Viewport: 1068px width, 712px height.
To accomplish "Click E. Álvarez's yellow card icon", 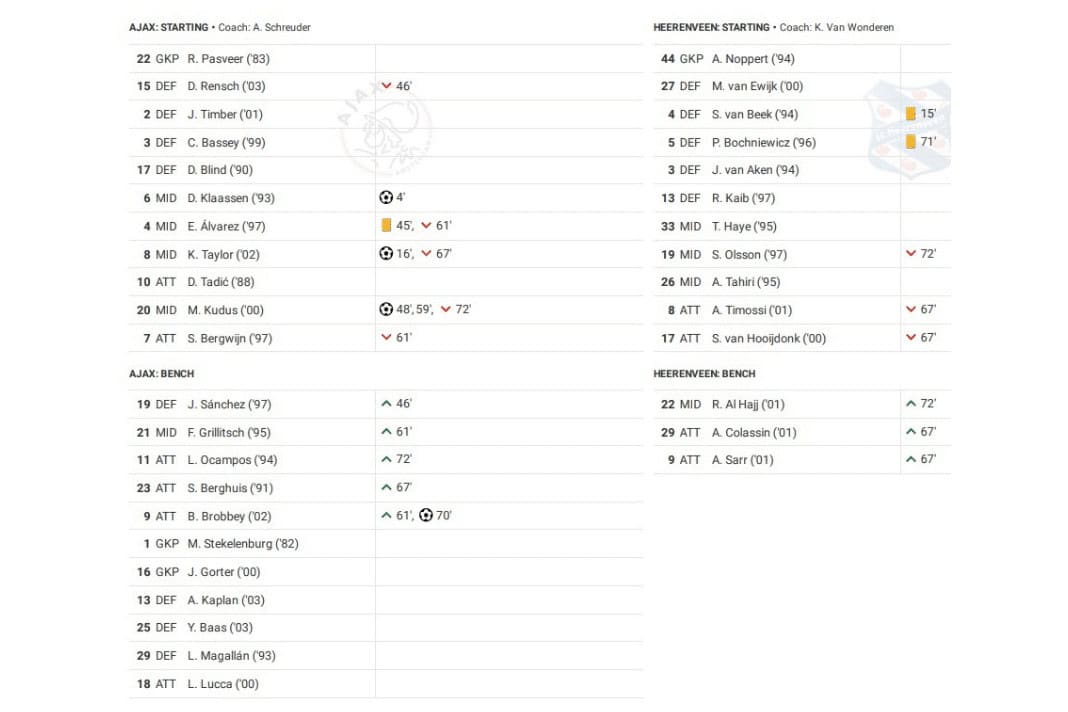I will click(386, 226).
